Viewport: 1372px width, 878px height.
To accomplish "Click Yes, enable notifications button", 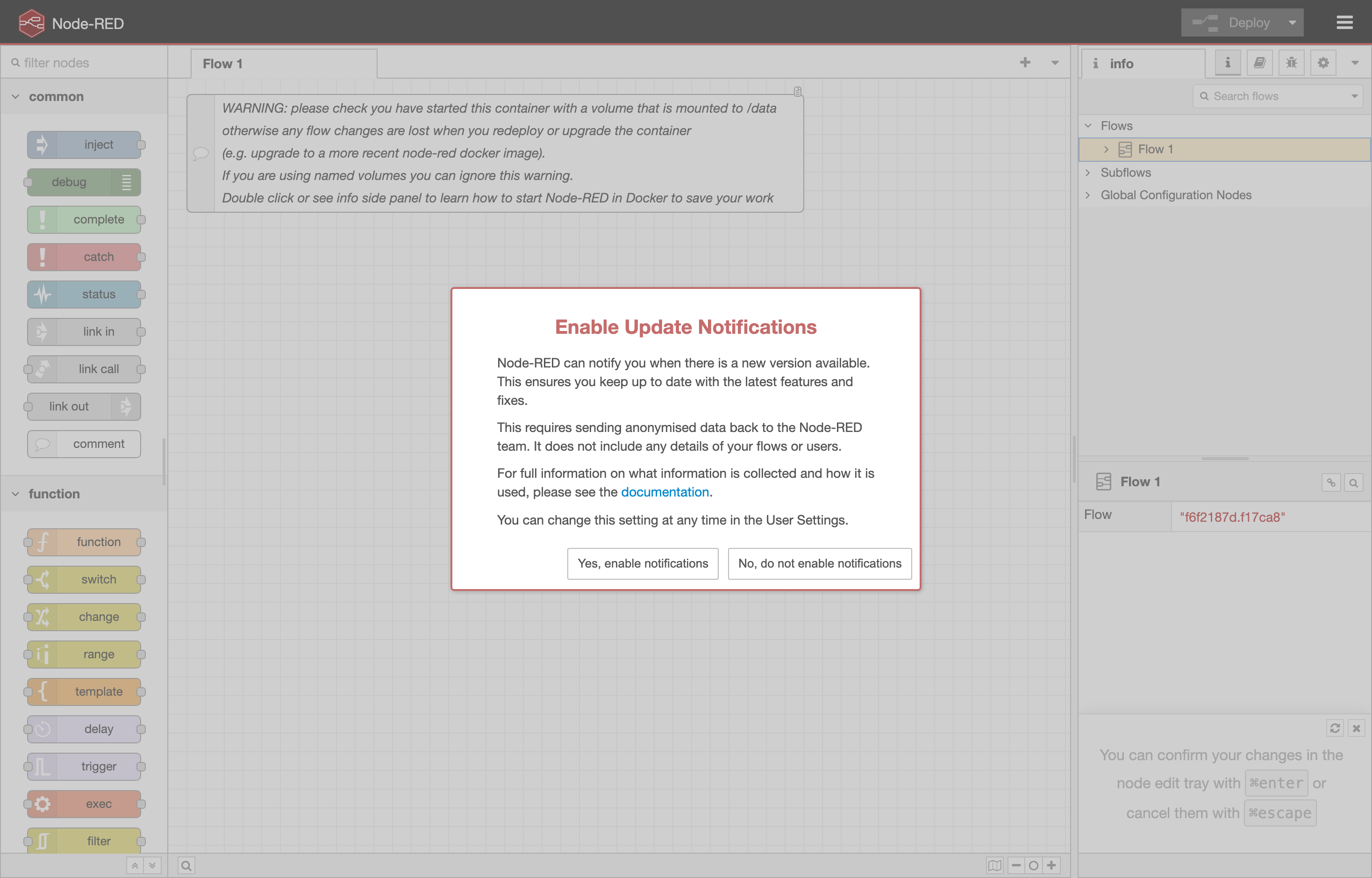I will click(x=642, y=563).
